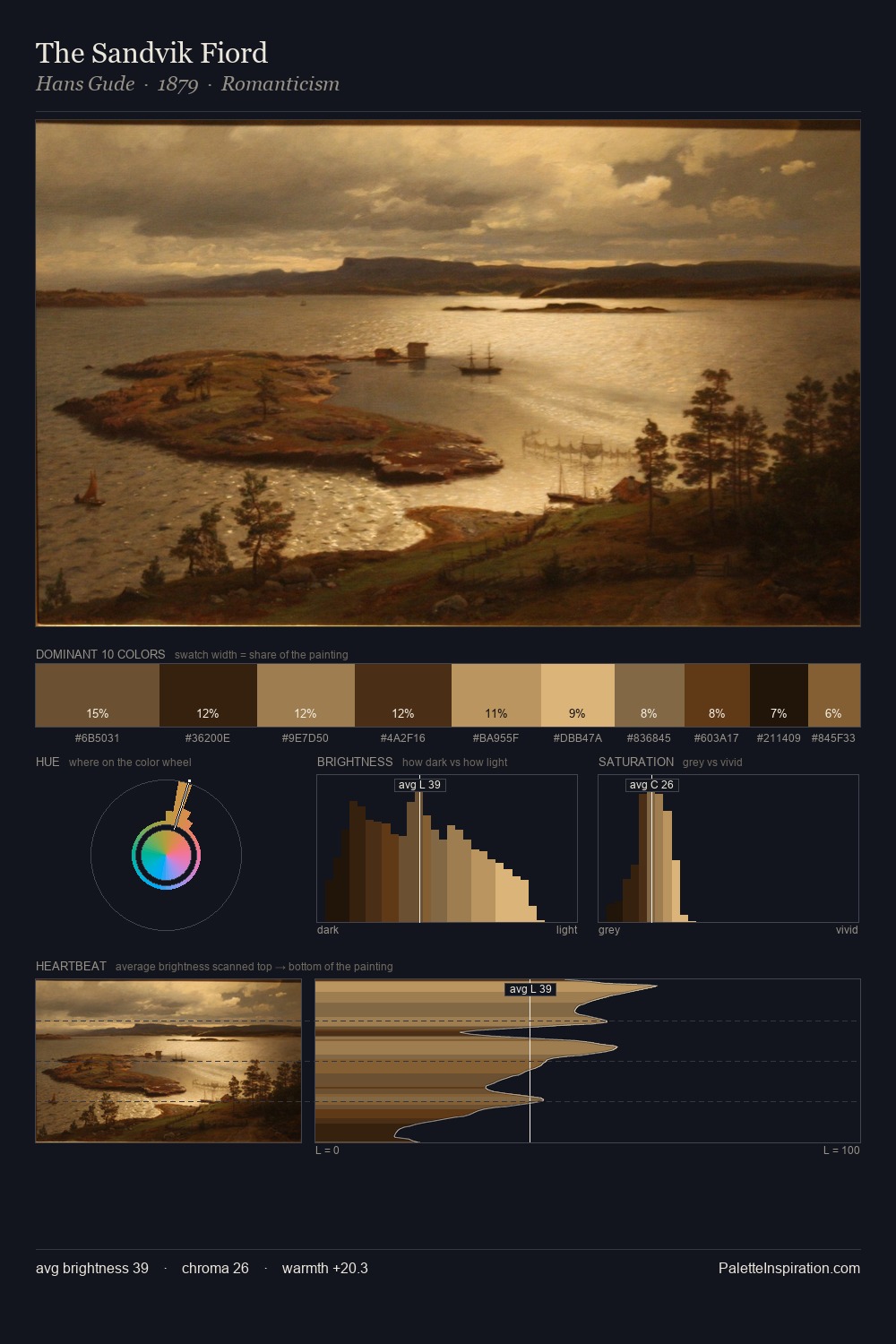The height and width of the screenshot is (1344, 896).
Task: Click the 'warmth +20.3' footer stat
Action: point(325,1268)
